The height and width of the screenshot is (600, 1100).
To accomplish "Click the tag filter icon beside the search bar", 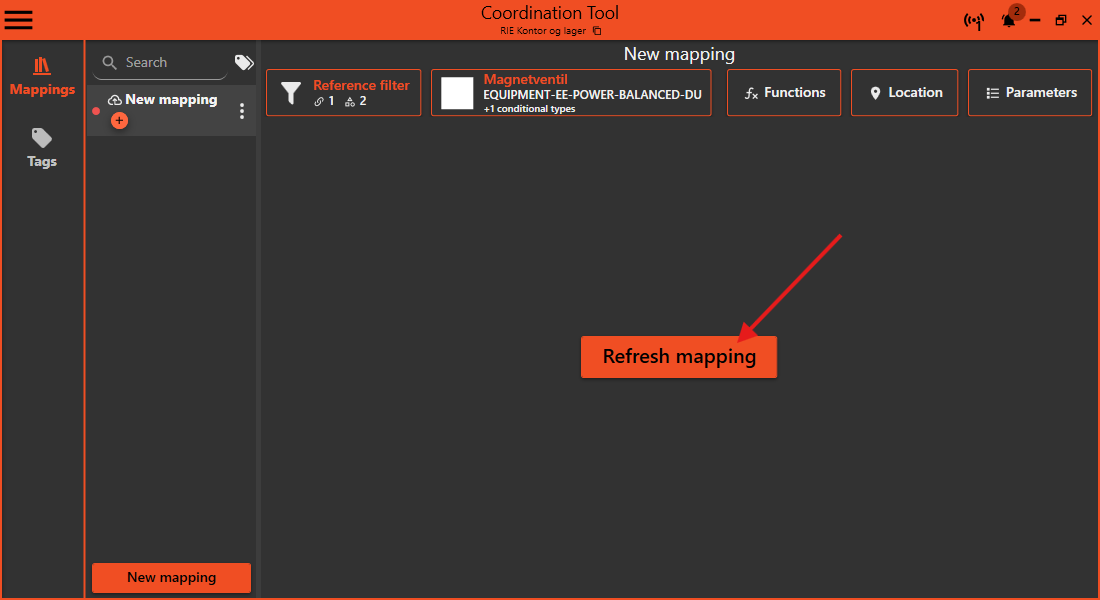I will (x=243, y=62).
